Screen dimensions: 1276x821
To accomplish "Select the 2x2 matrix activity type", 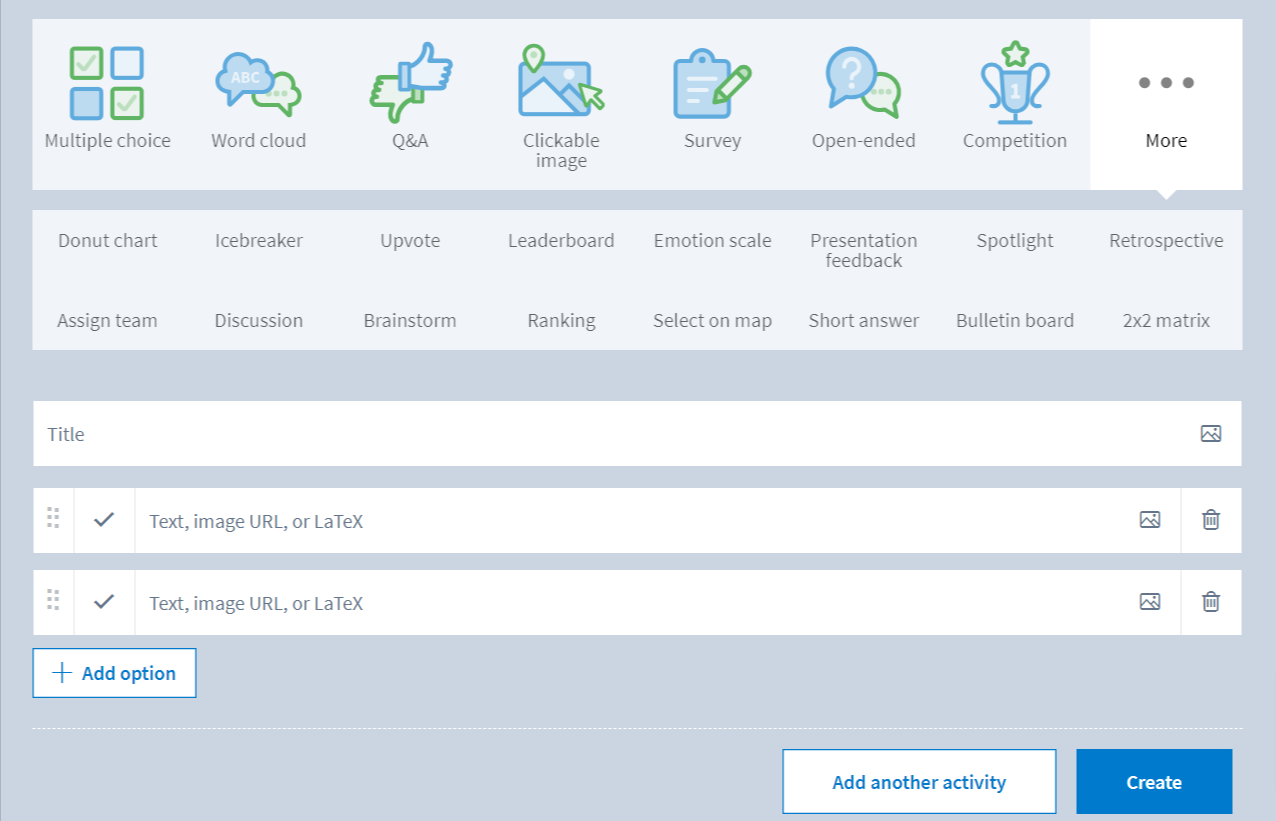I will (x=1166, y=321).
